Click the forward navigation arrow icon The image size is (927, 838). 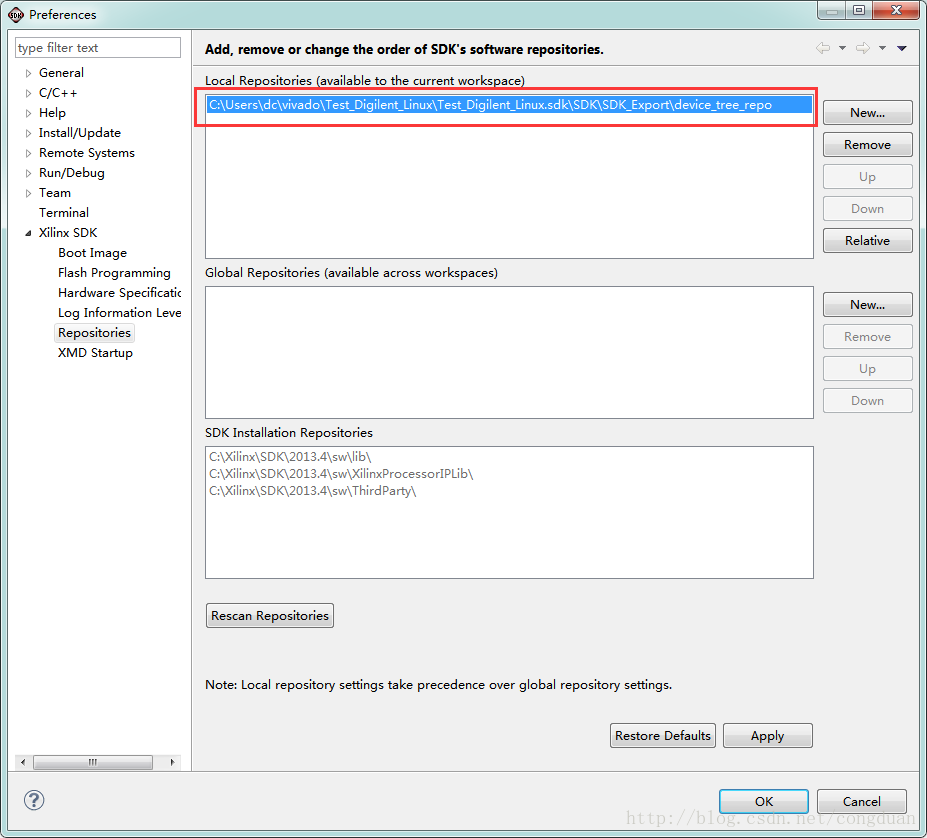[863, 48]
